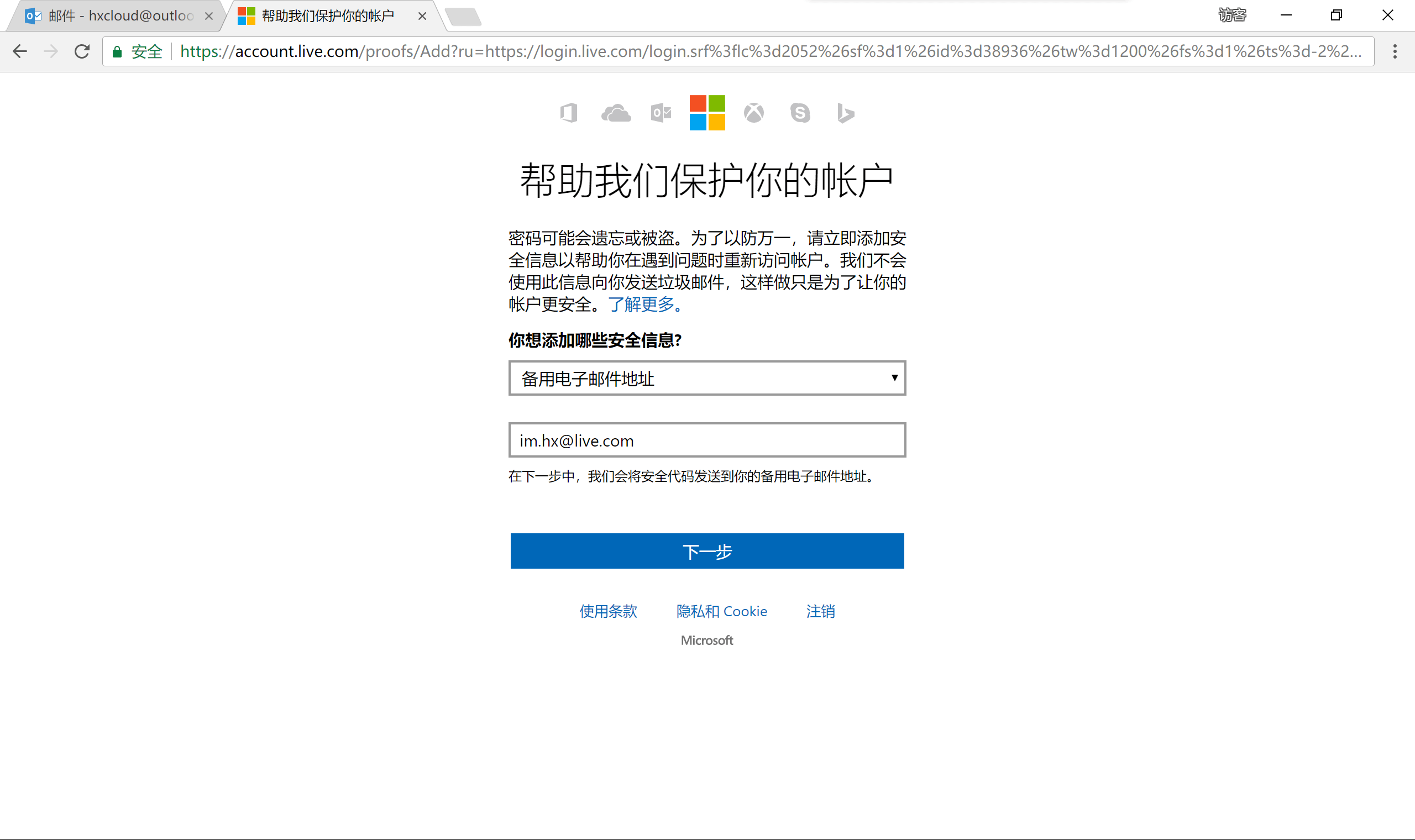Open the 隐私和 Cookie link

tap(722, 611)
